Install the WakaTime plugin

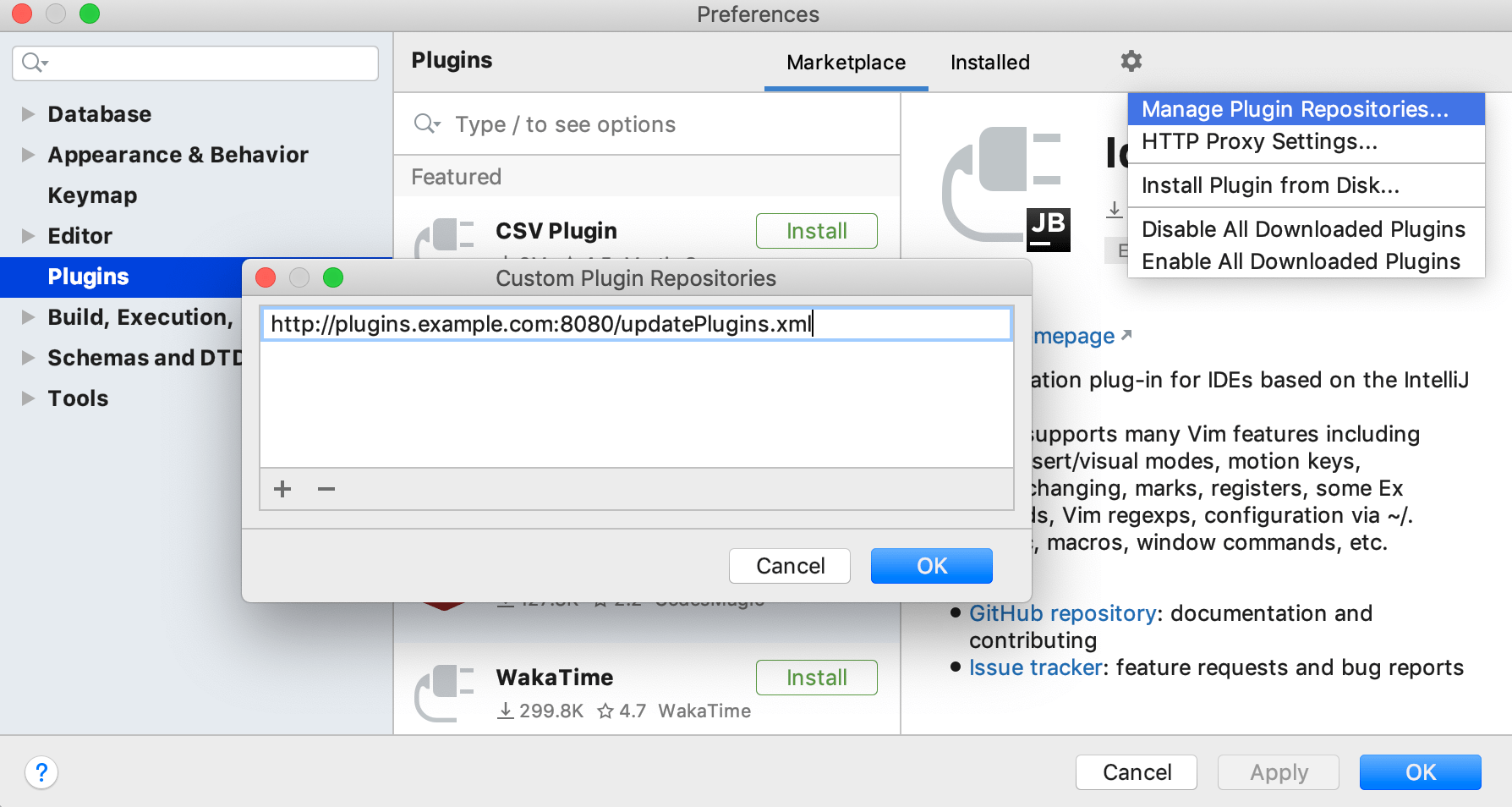[x=816, y=678]
